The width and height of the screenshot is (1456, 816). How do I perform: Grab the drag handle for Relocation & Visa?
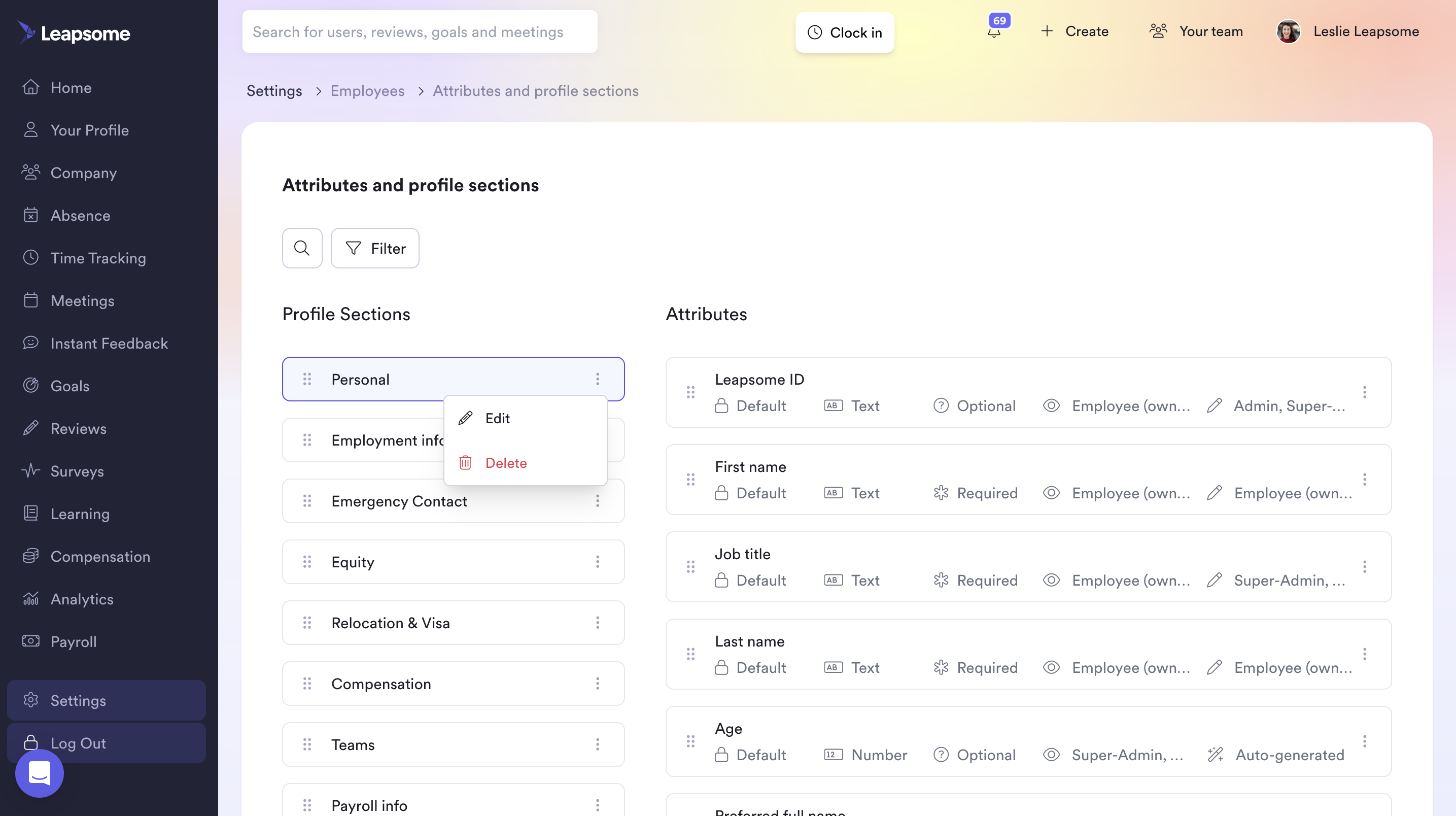tap(307, 623)
